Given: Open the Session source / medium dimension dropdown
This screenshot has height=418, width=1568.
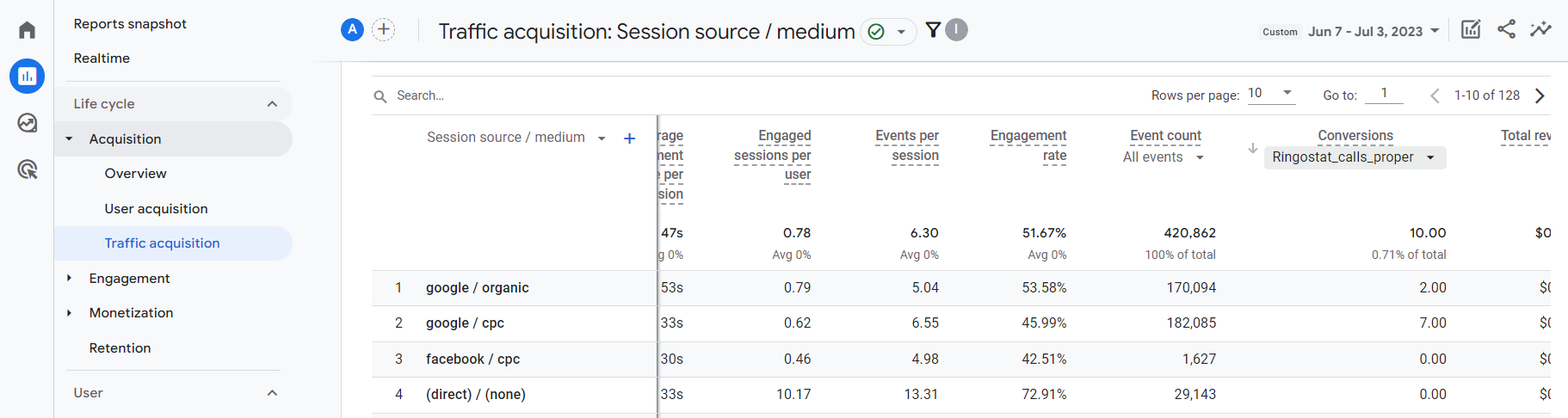Looking at the screenshot, I should (516, 138).
